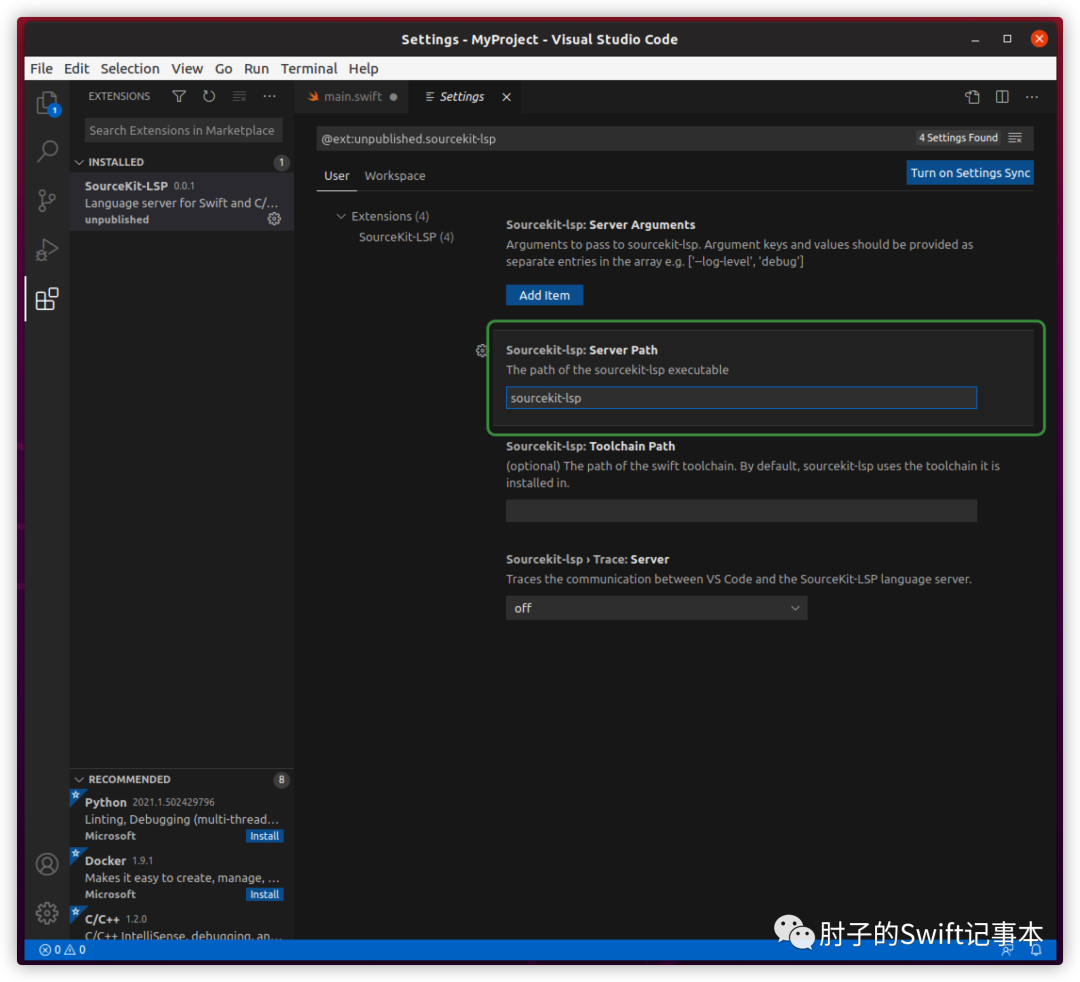Select SourceKit-LSP (4) in settings tree
This screenshot has height=982, width=1080.
(406, 237)
